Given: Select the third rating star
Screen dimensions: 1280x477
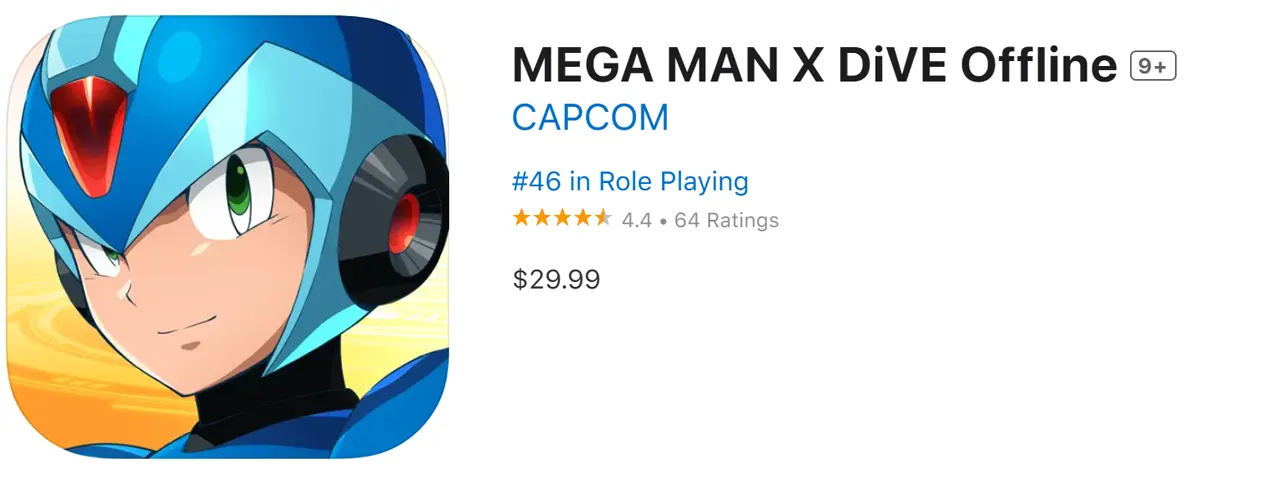Looking at the screenshot, I should point(562,218).
